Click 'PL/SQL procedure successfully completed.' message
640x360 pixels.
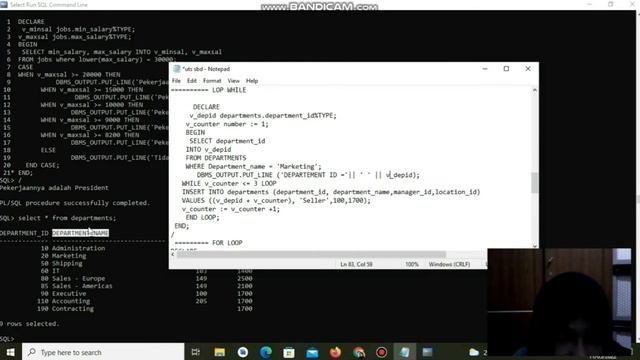click(x=75, y=203)
